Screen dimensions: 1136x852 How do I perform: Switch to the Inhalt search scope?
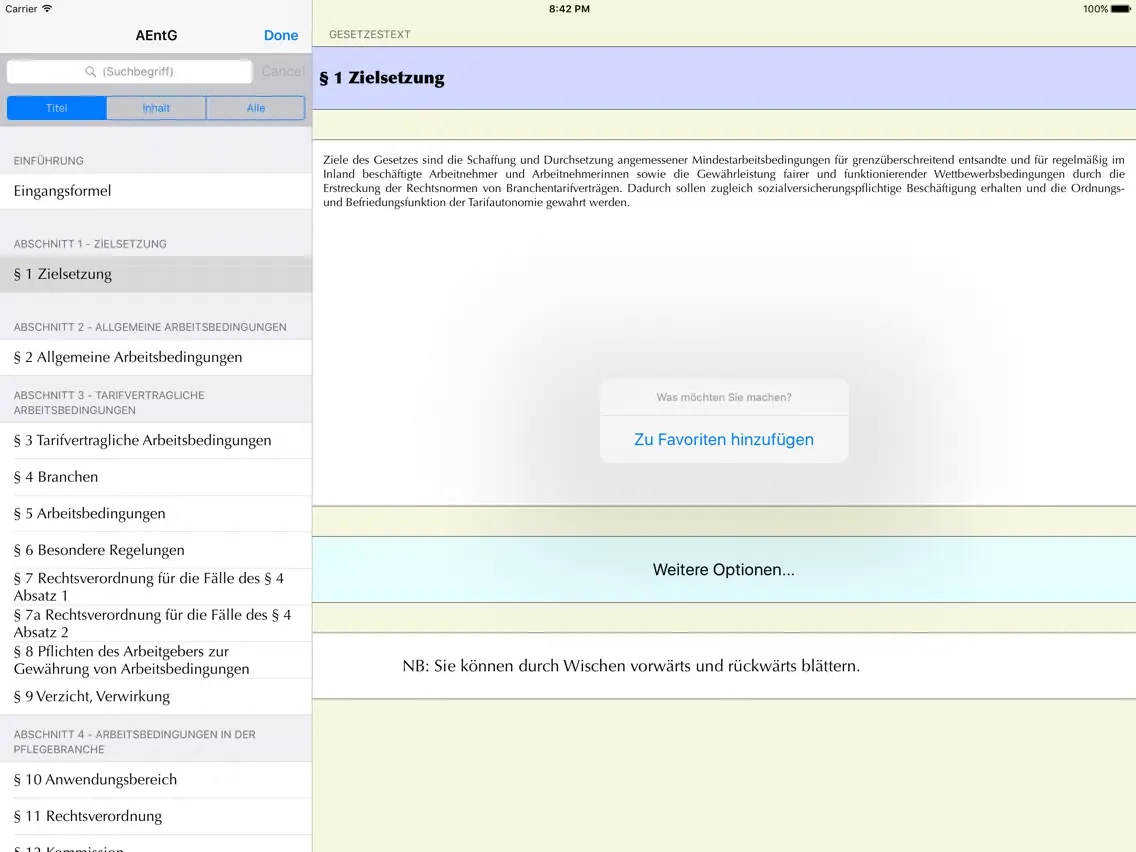point(156,108)
